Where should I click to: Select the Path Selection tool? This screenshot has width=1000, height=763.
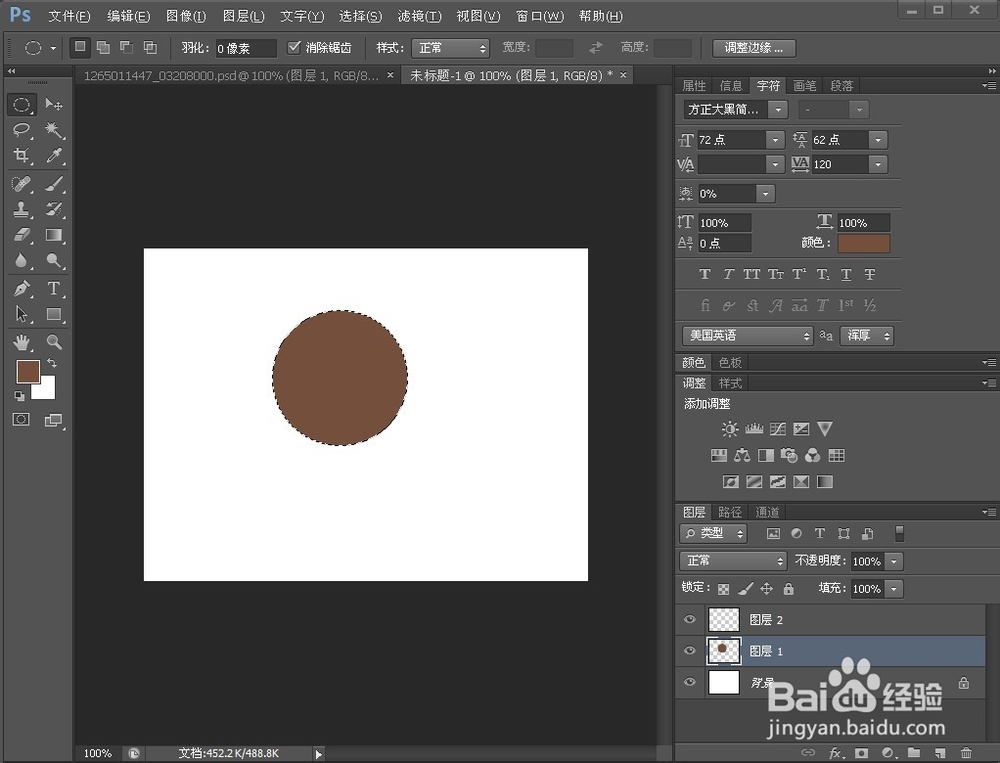pos(22,314)
